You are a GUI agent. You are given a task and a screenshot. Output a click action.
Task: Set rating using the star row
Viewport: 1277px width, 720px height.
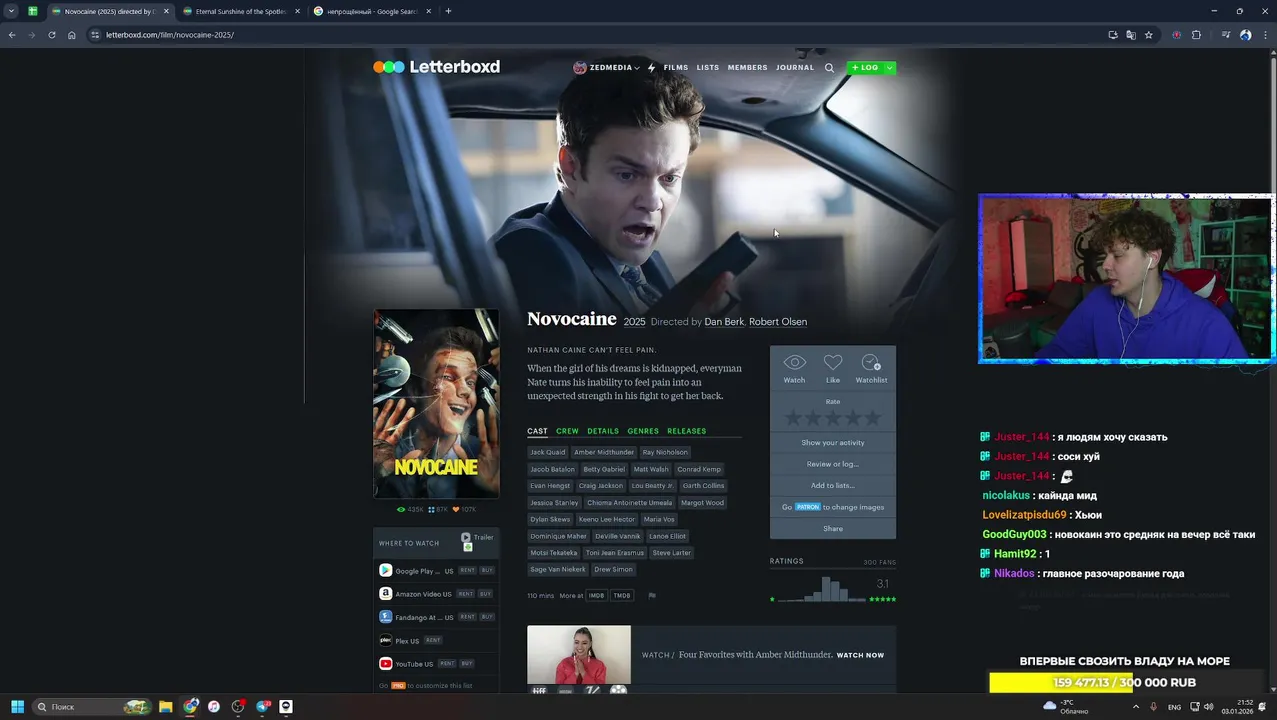(833, 418)
